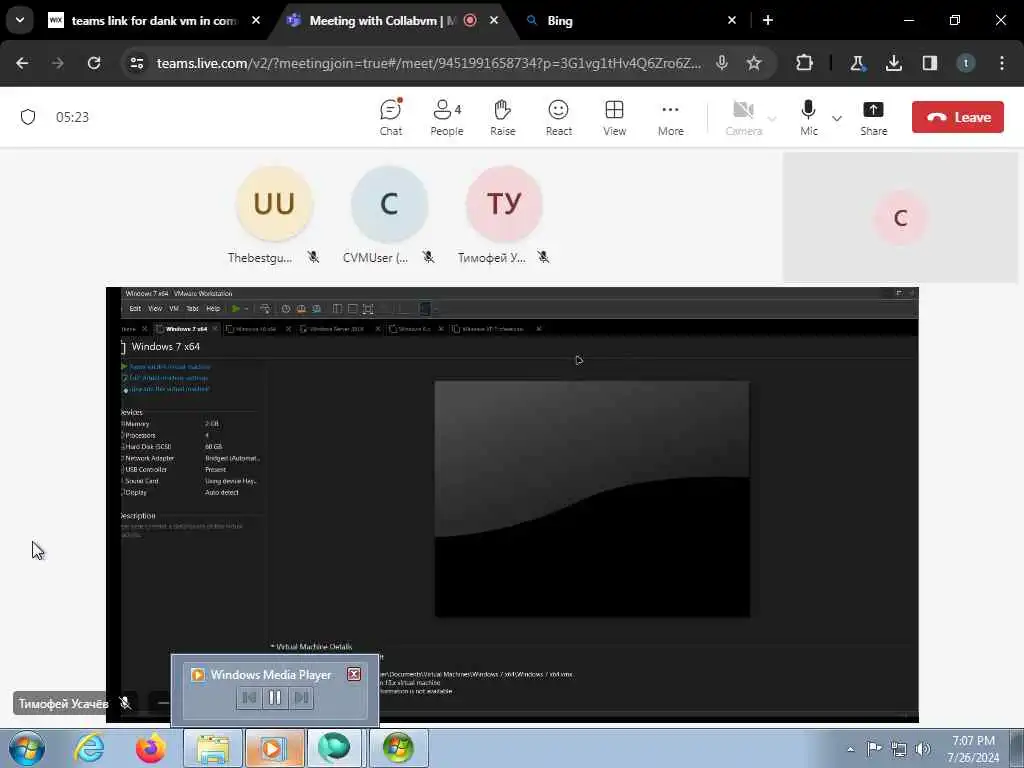Click Windows 7 x64 tab in shared VMware
The image size is (1024, 768).
[x=186, y=328]
